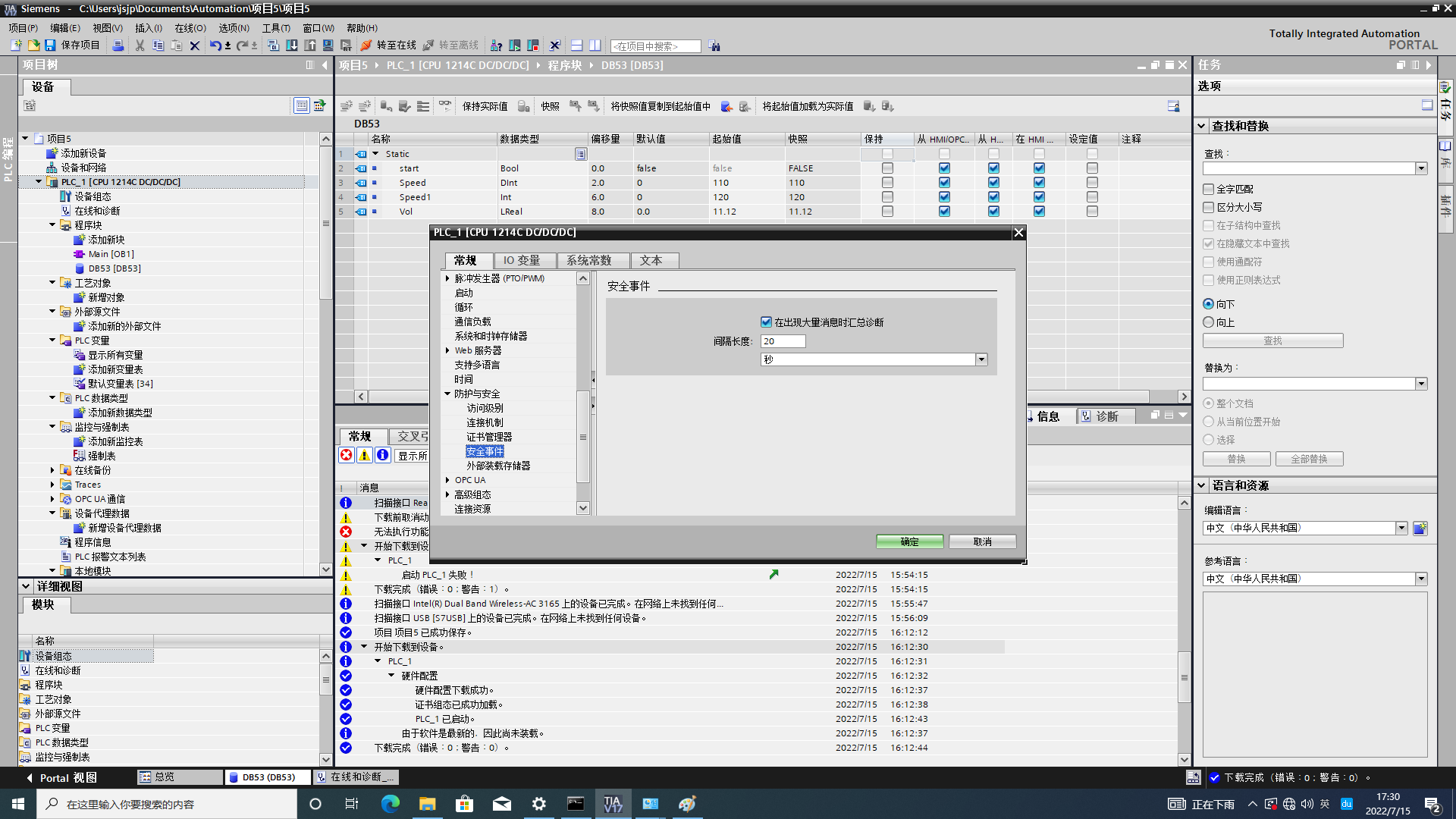
Task: Click the 在项目中搜索 field
Action: coord(655,46)
